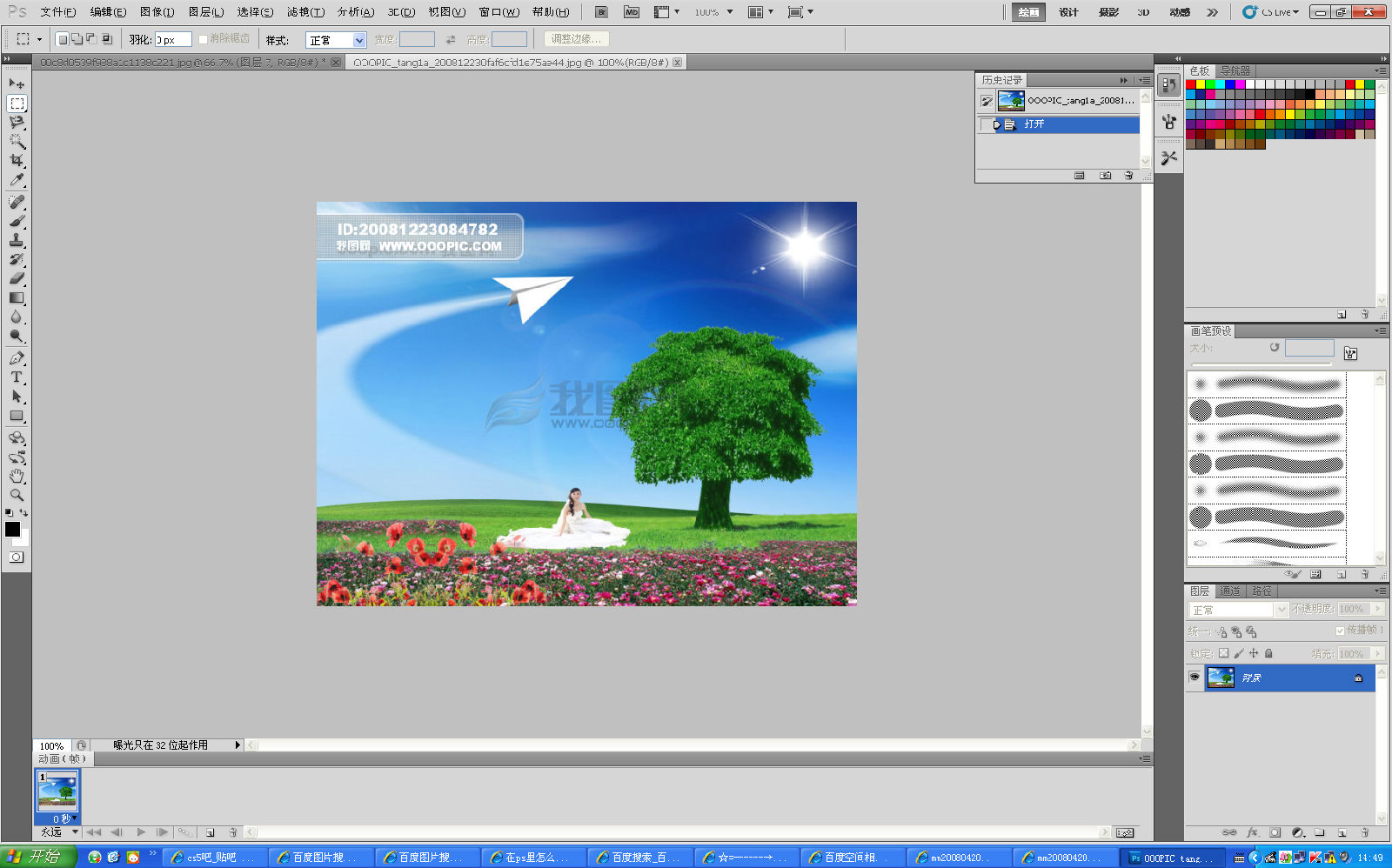Choose the Subtract from Selection mode button
Image resolution: width=1392 pixels, height=868 pixels.
92,39
